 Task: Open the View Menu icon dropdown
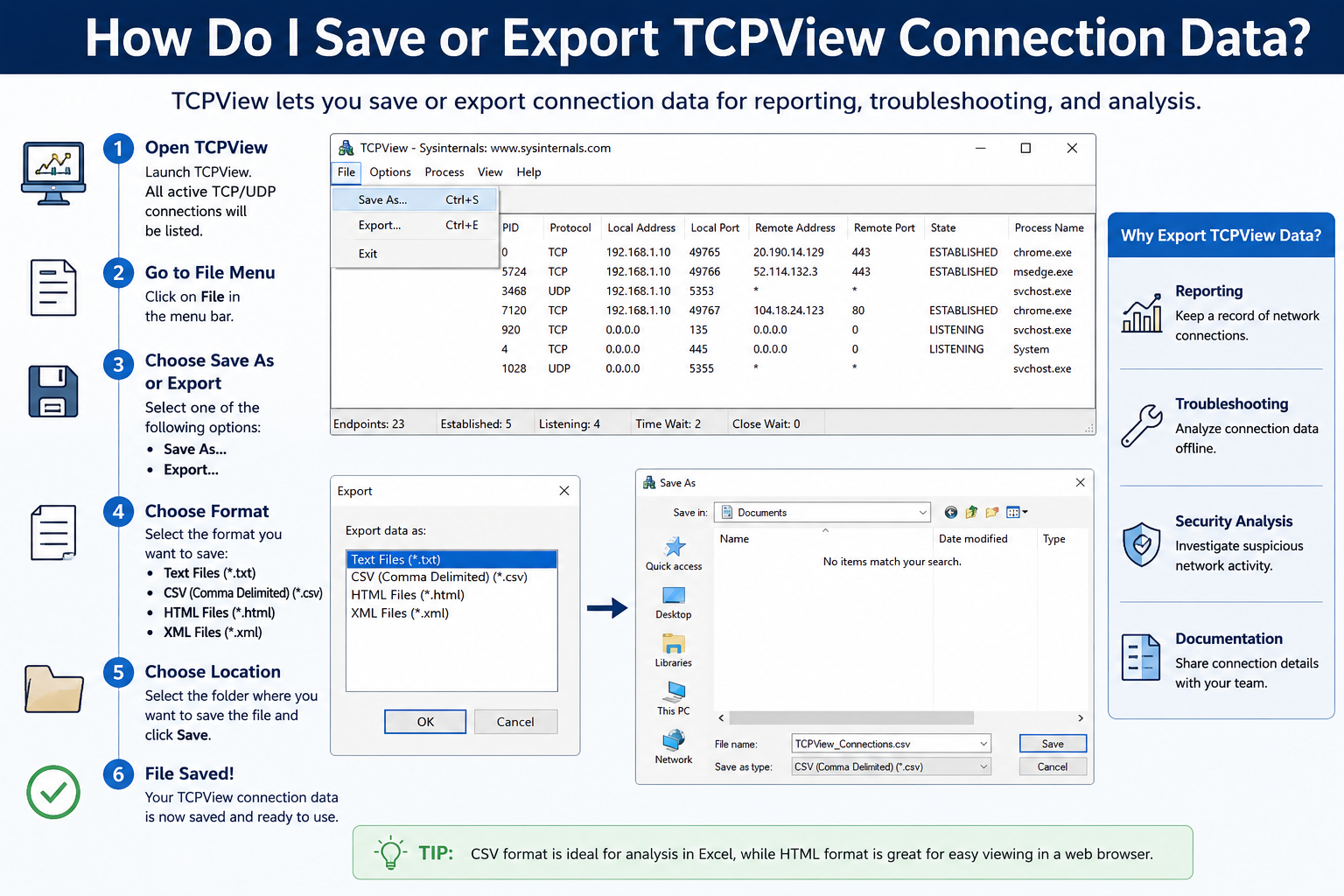[1017, 513]
